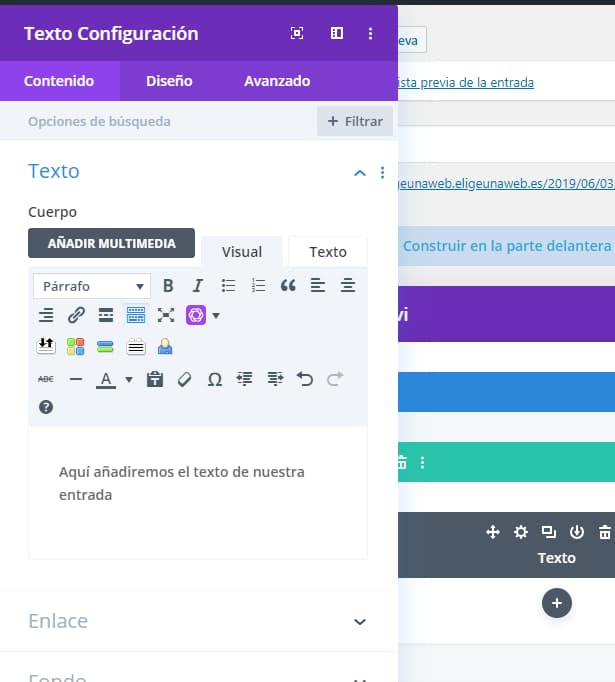The image size is (615, 682).
Task: Toggle the toolbar toggle (kitchen sink) button
Action: click(x=136, y=316)
